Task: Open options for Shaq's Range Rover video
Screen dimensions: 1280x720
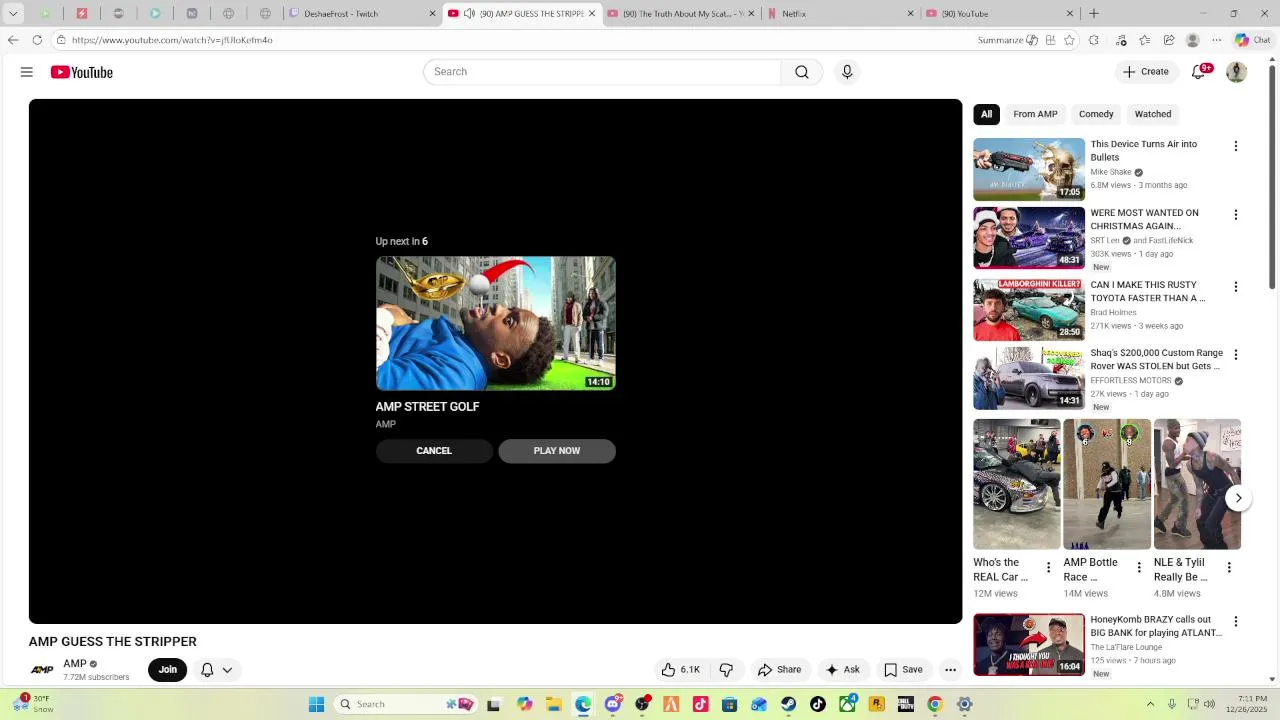Action: coord(1236,355)
